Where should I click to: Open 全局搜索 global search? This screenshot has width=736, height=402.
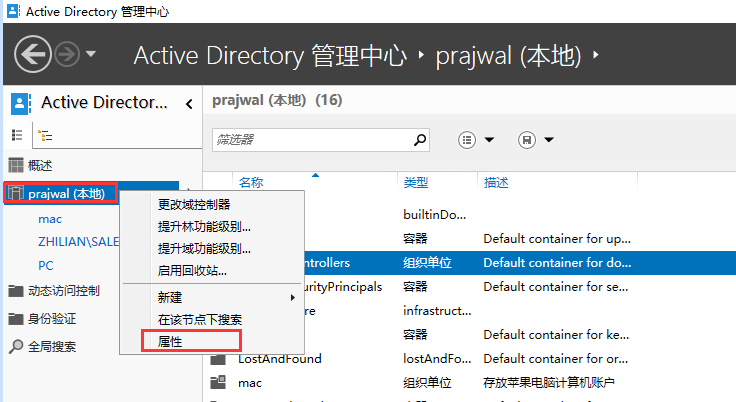(x=52, y=347)
